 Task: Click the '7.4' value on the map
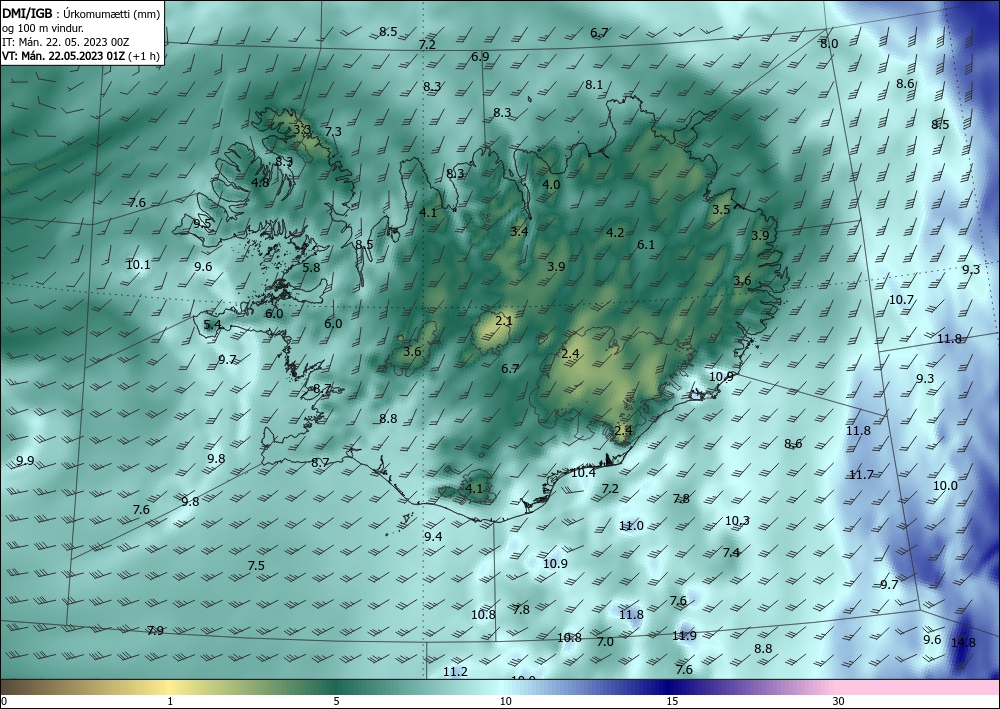click(x=731, y=553)
